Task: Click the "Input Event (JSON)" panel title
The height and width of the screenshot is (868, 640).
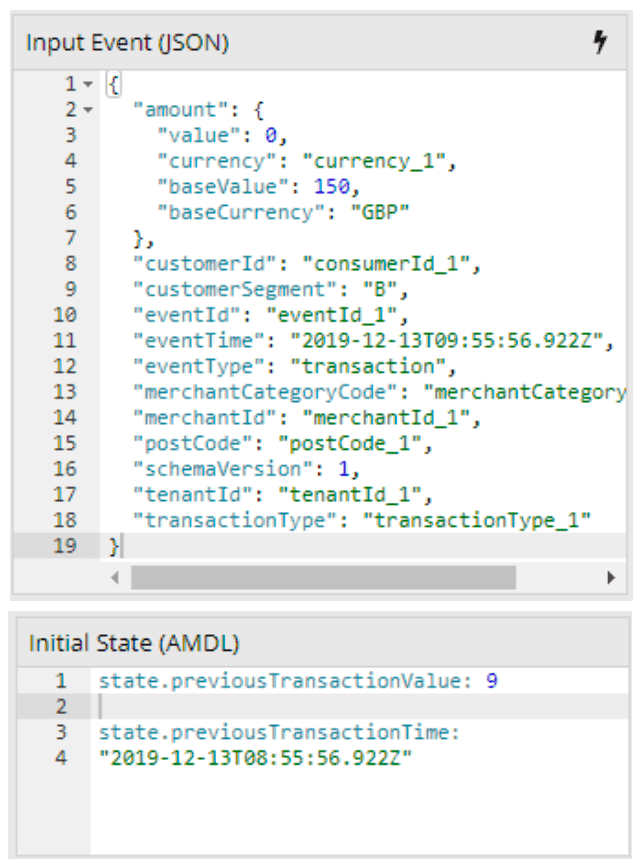Action: pyautogui.click(x=127, y=43)
